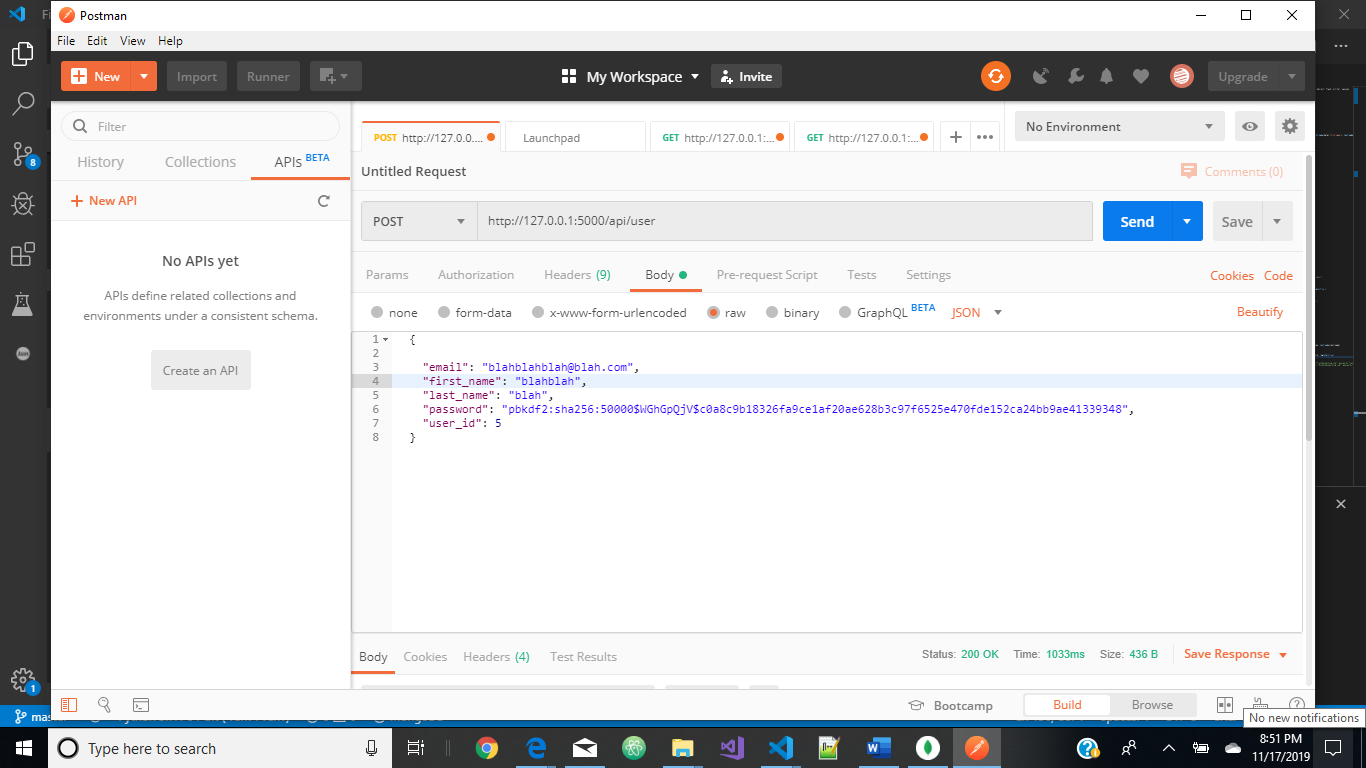Click the orange New button
The width and height of the screenshot is (1366, 768).
click(x=96, y=76)
